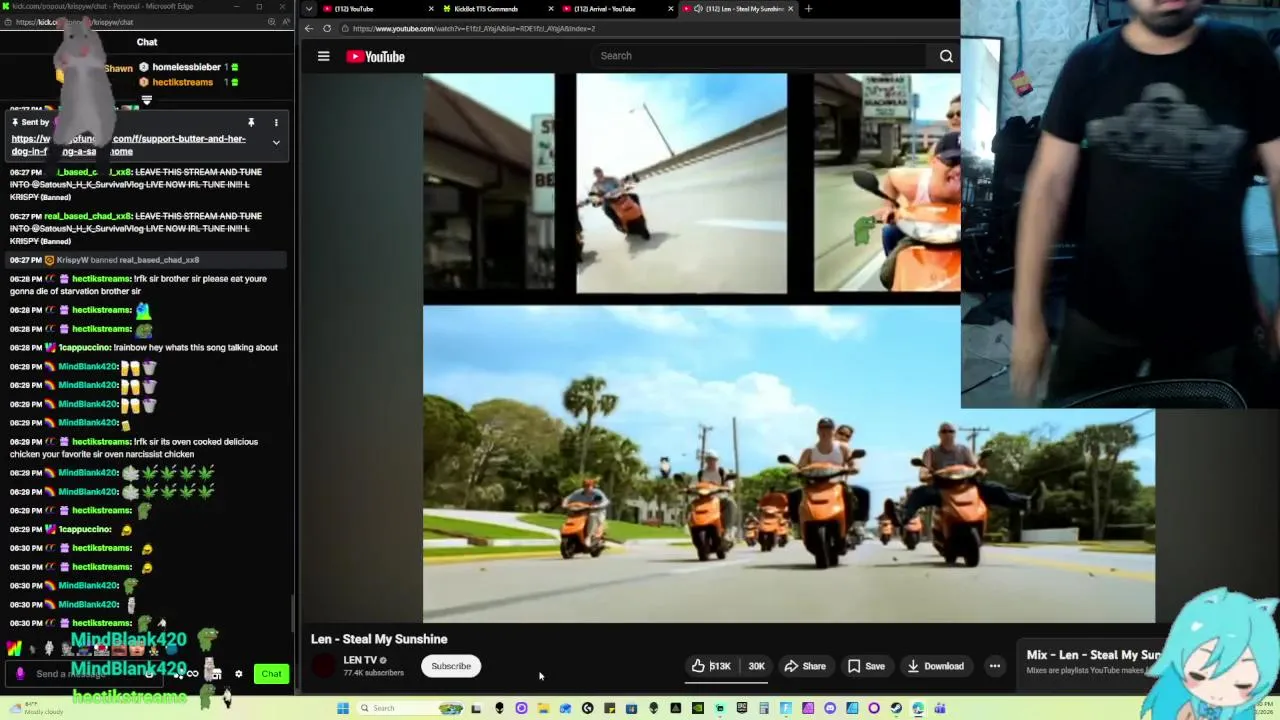Open zoom icon in Kick address bar
The image size is (1280, 720).
271,22
